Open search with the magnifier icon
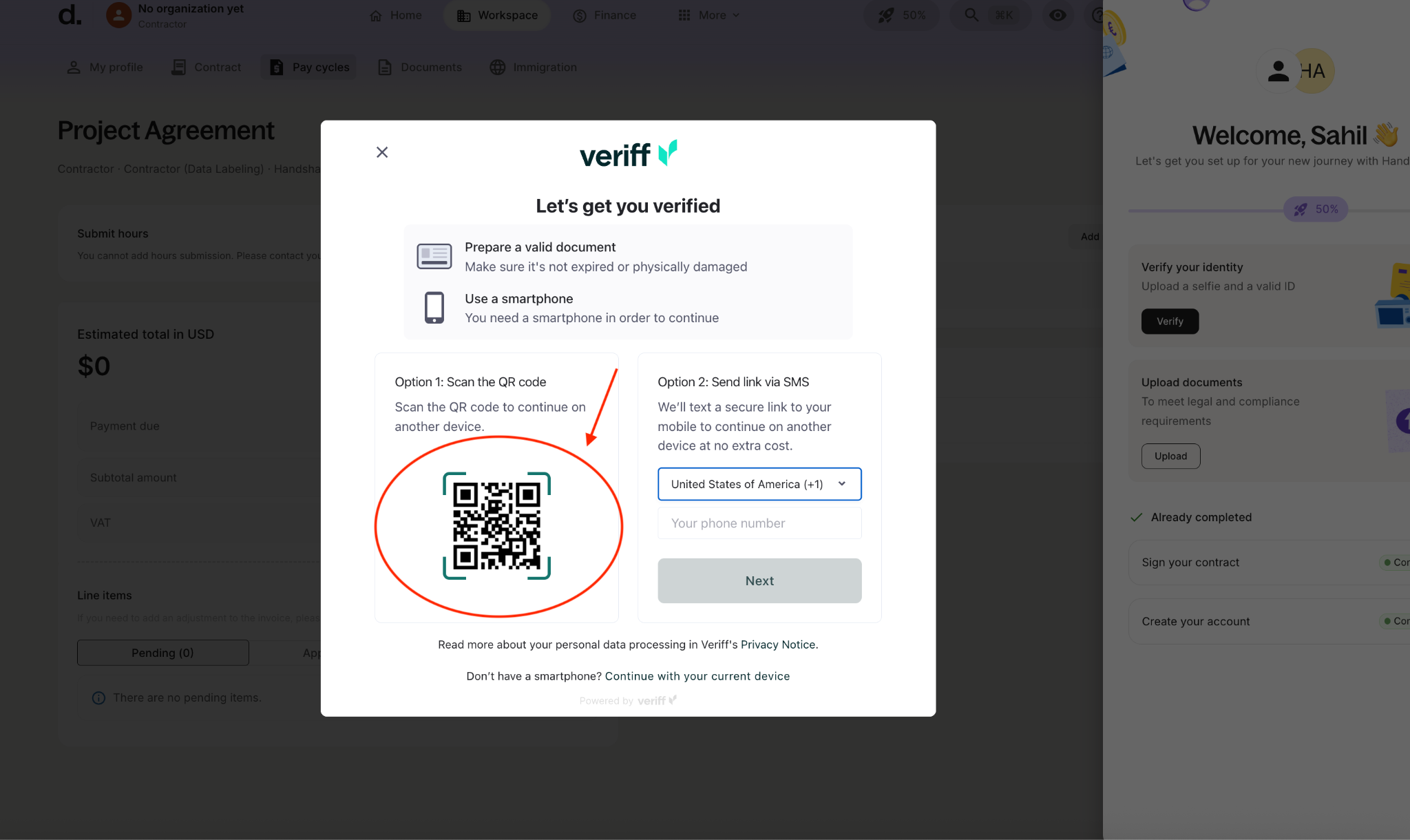 [970, 14]
